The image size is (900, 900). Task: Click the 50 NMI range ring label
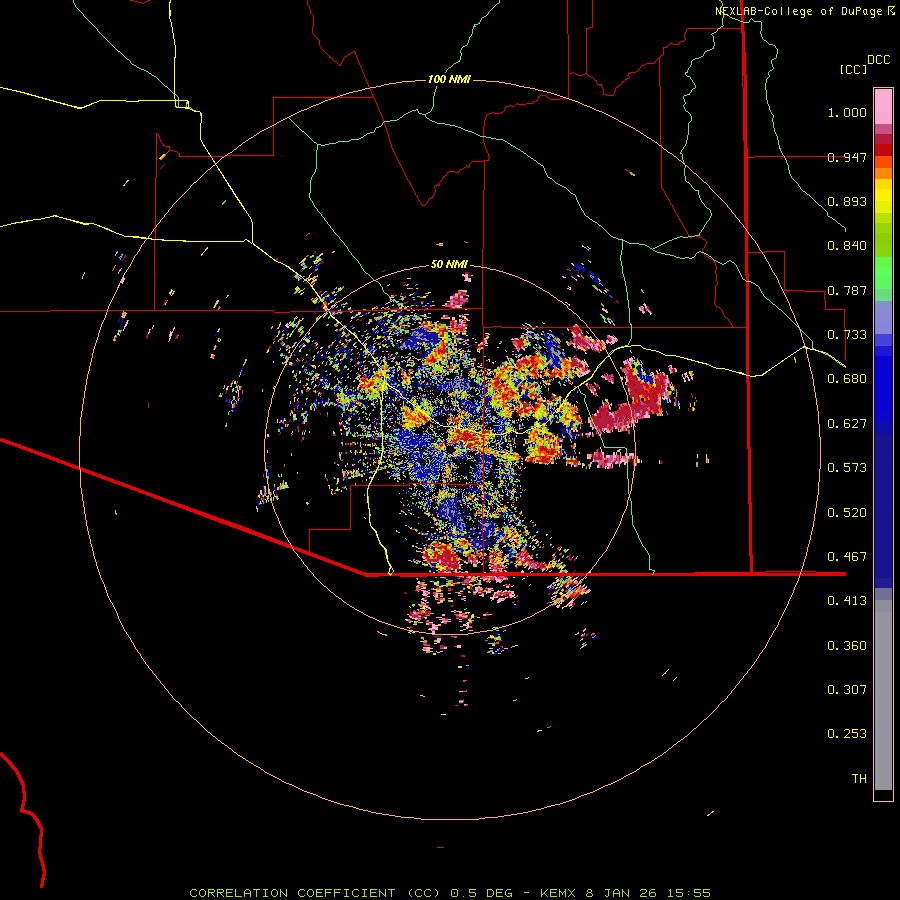(x=449, y=264)
